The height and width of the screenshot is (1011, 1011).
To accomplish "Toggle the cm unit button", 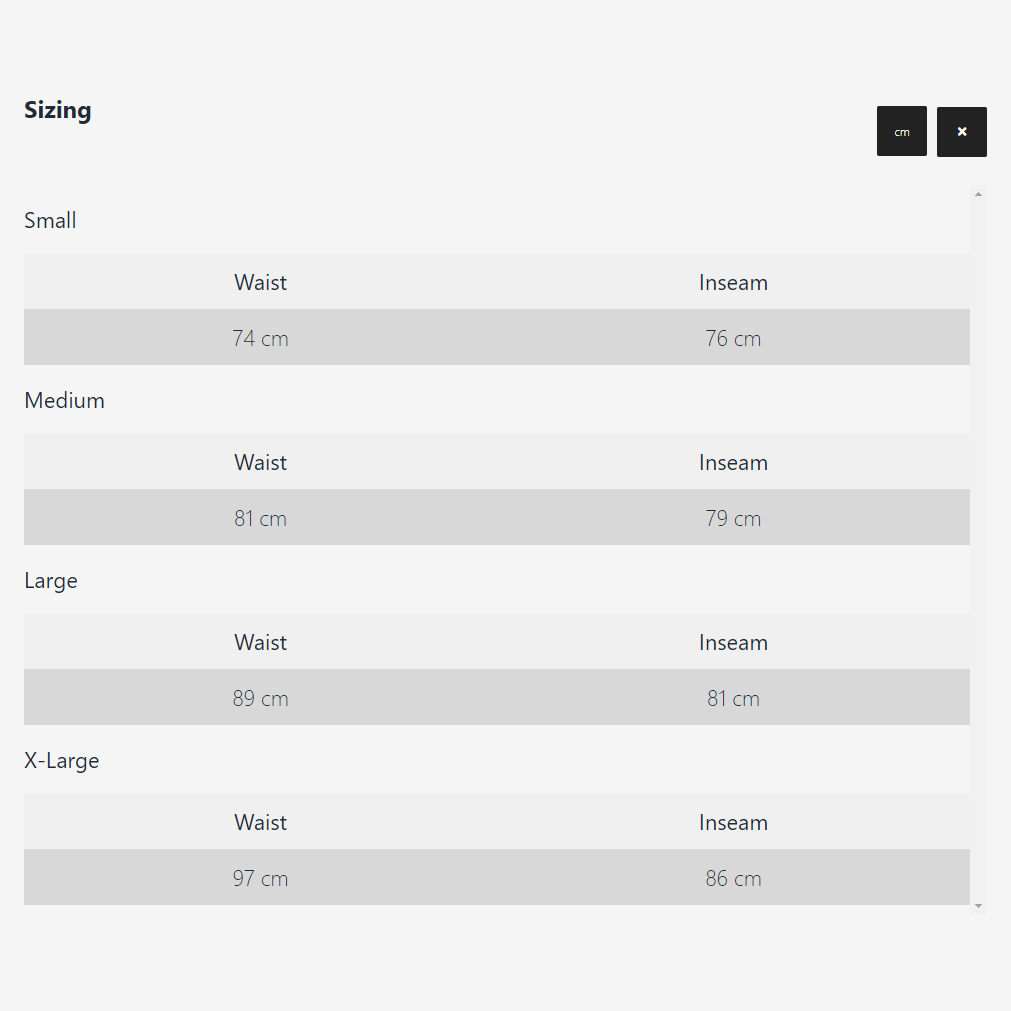I will coord(901,132).
